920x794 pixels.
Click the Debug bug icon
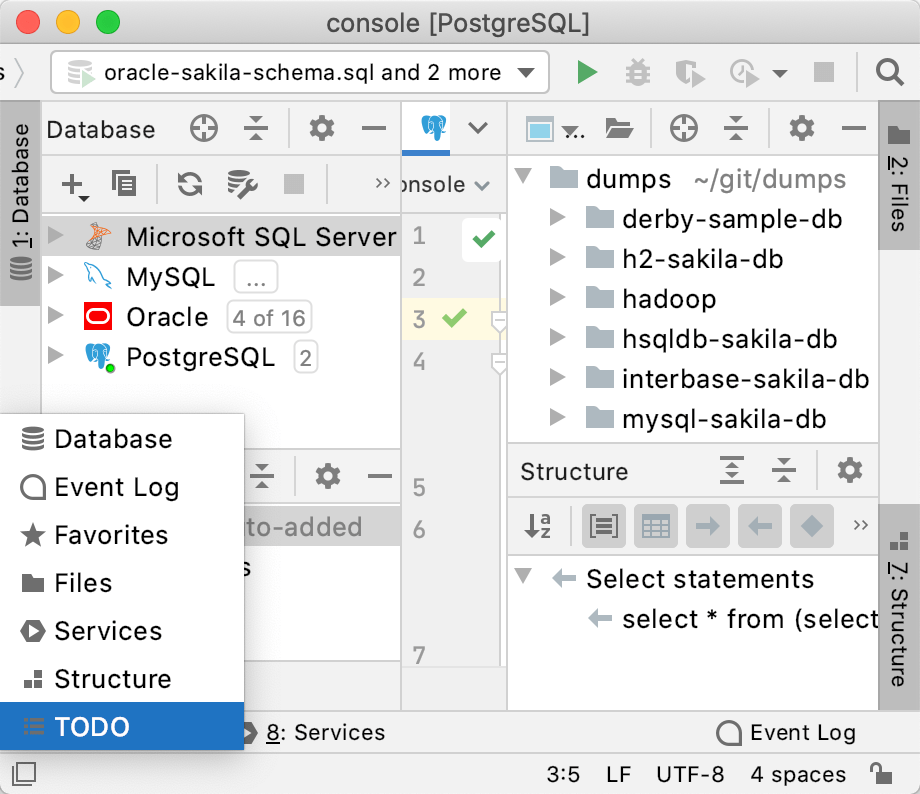[x=637, y=73]
